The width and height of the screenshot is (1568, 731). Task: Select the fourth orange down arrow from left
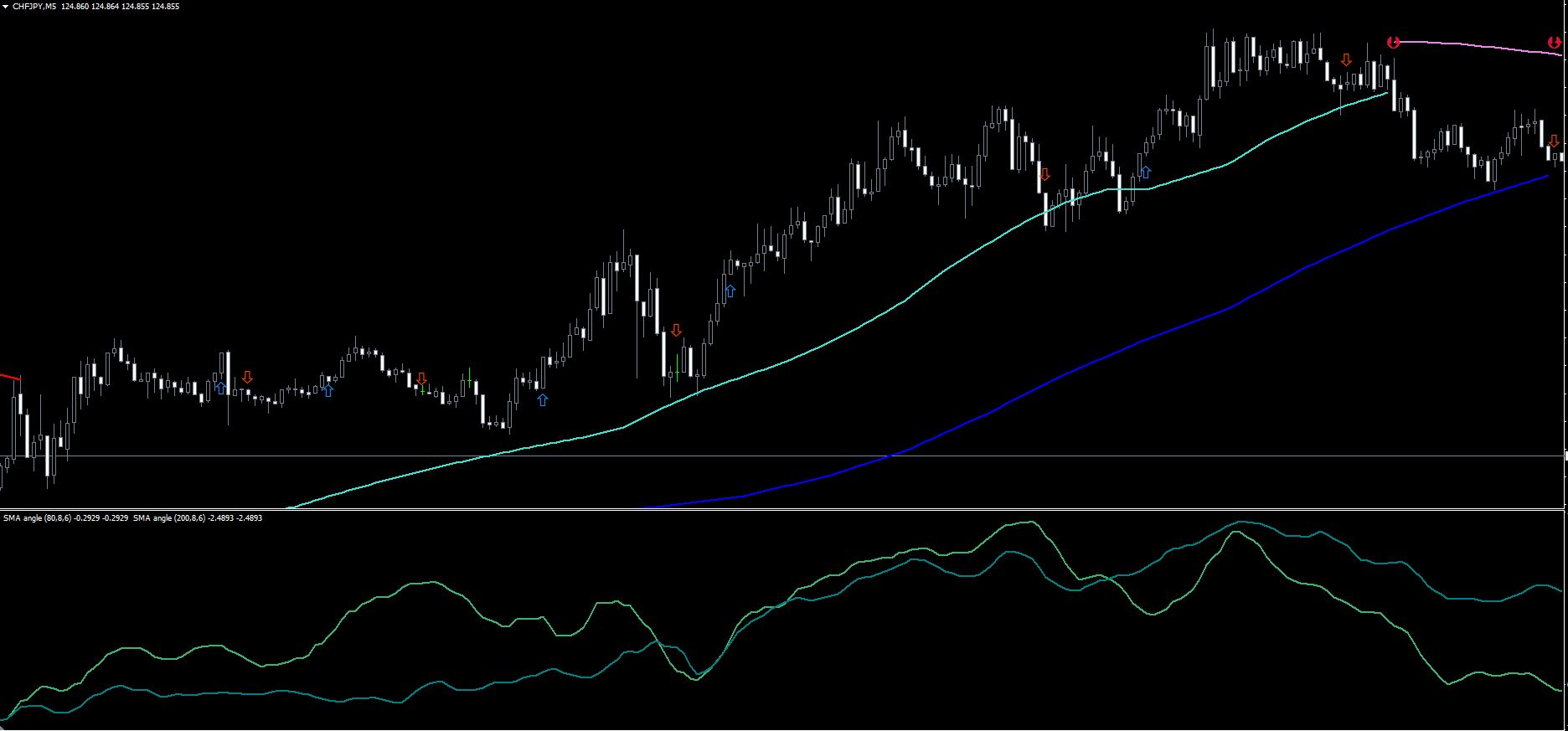pos(1044,175)
